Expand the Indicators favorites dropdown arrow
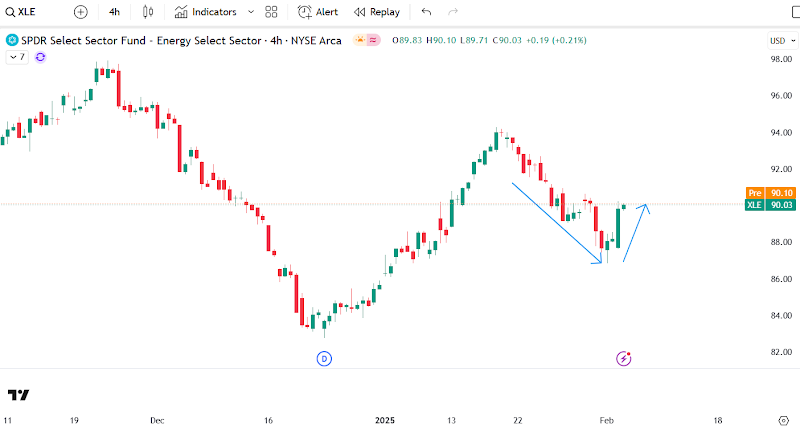The width and height of the screenshot is (800, 428). pos(251,12)
